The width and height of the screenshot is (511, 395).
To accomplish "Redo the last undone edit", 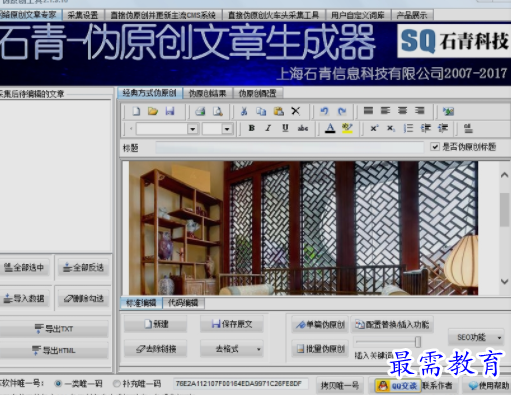I will point(342,111).
